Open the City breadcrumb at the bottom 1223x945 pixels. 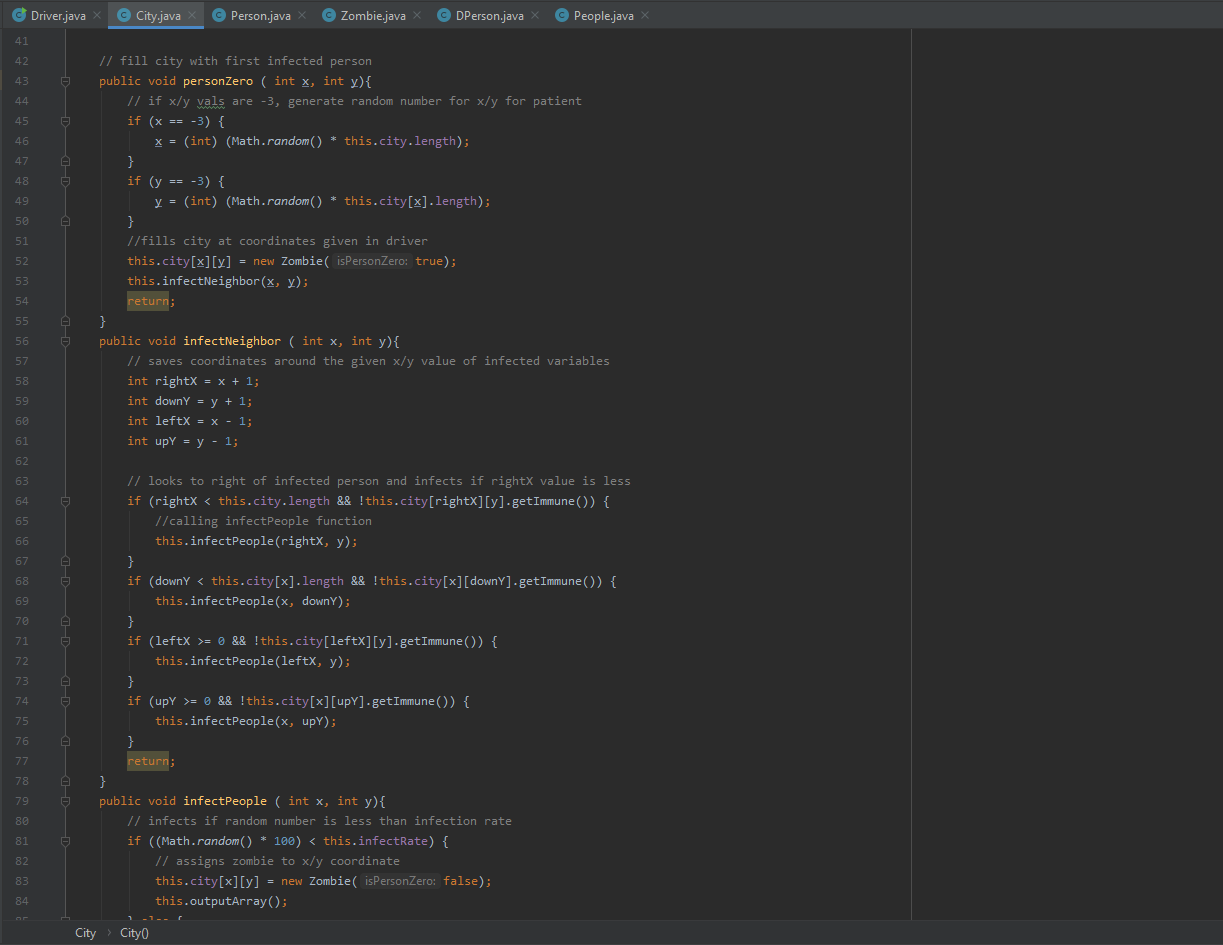[85, 933]
